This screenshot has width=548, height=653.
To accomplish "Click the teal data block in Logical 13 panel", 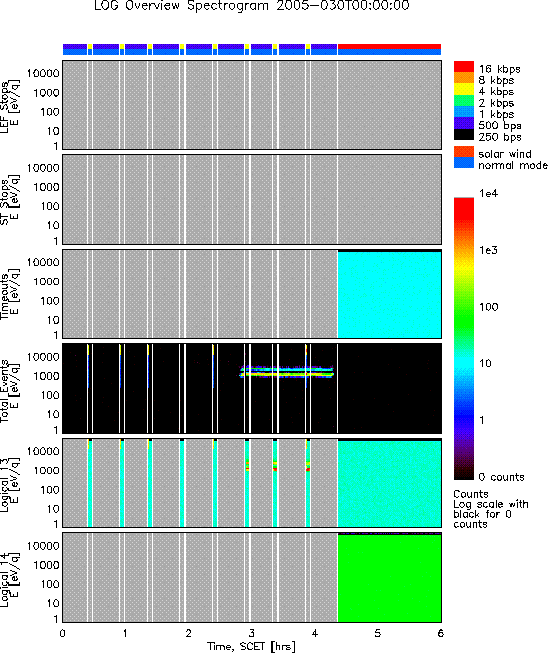I will pyautogui.click(x=389, y=484).
